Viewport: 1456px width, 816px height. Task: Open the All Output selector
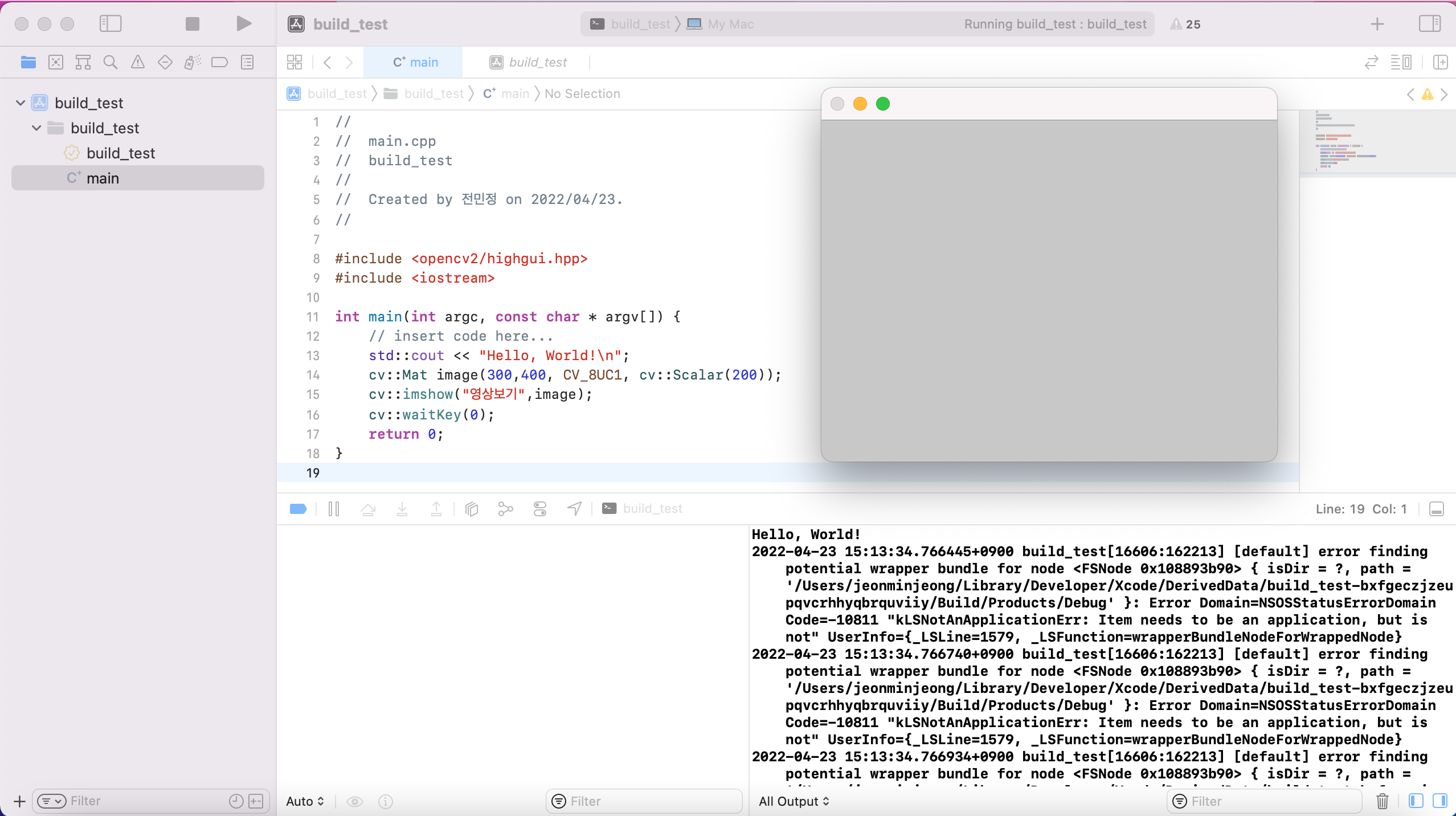click(794, 801)
